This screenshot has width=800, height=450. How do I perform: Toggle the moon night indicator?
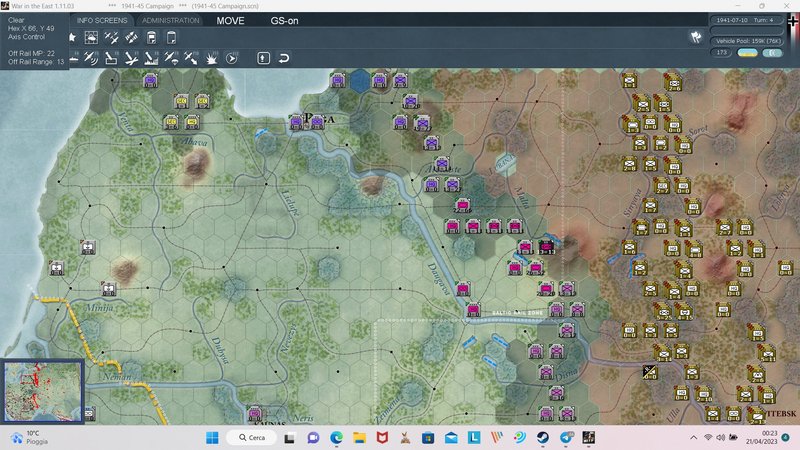point(772,53)
